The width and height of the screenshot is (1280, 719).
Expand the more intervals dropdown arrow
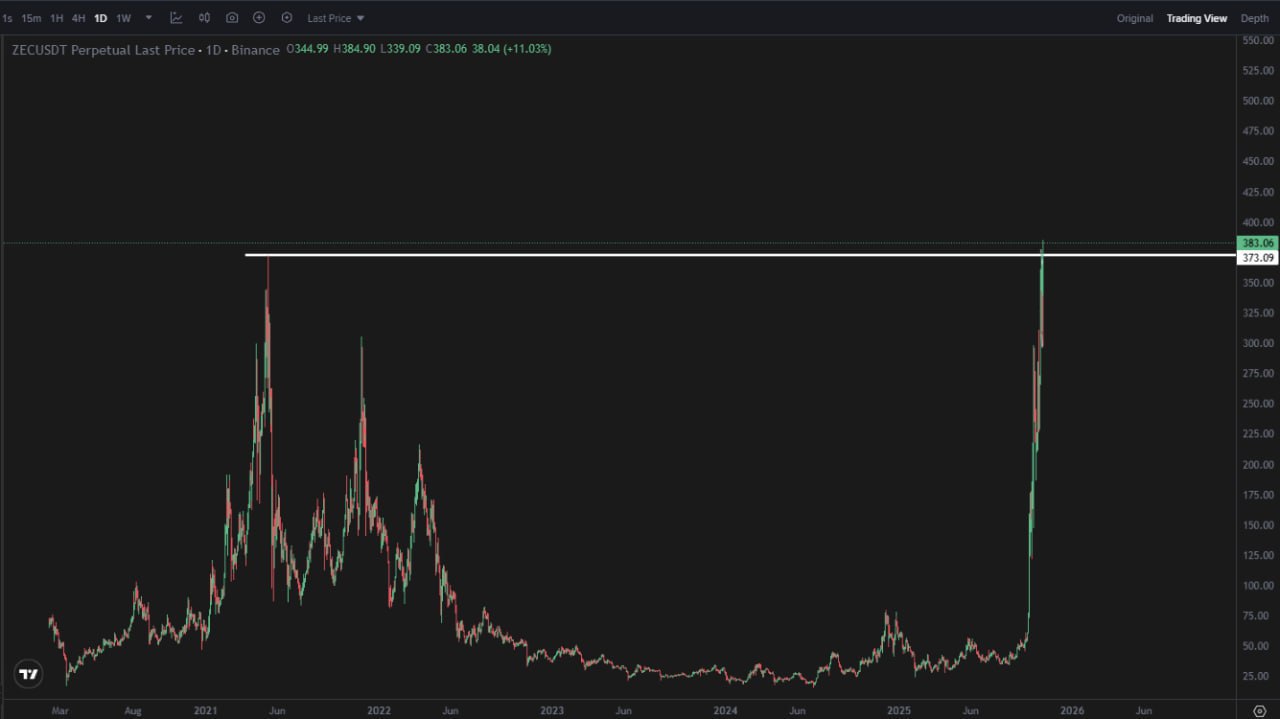click(x=149, y=18)
